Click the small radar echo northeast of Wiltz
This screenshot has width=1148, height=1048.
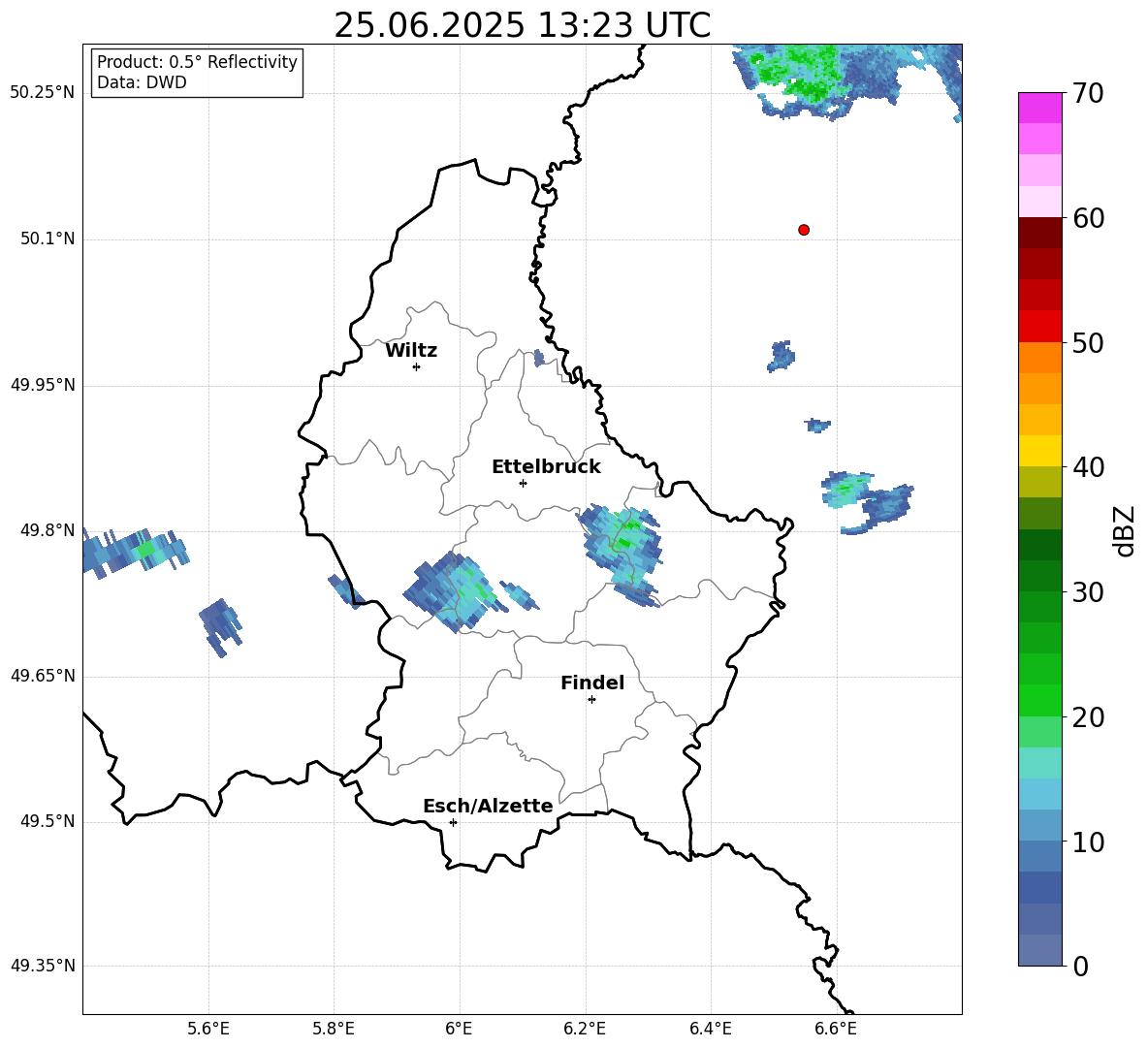click(x=540, y=358)
